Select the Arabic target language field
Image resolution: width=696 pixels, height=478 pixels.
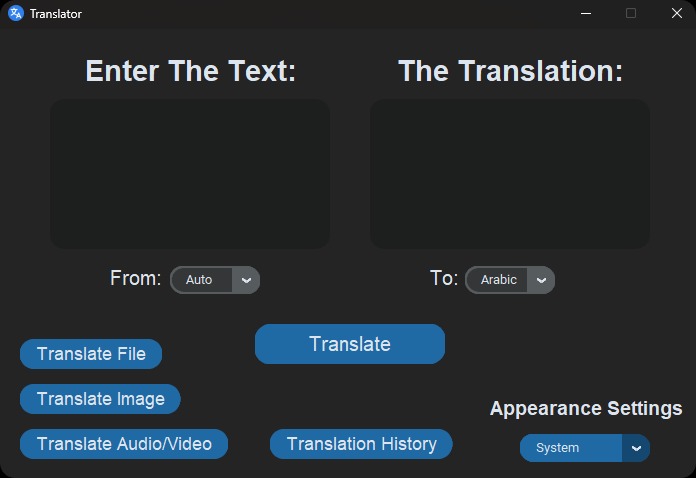[x=496, y=280]
